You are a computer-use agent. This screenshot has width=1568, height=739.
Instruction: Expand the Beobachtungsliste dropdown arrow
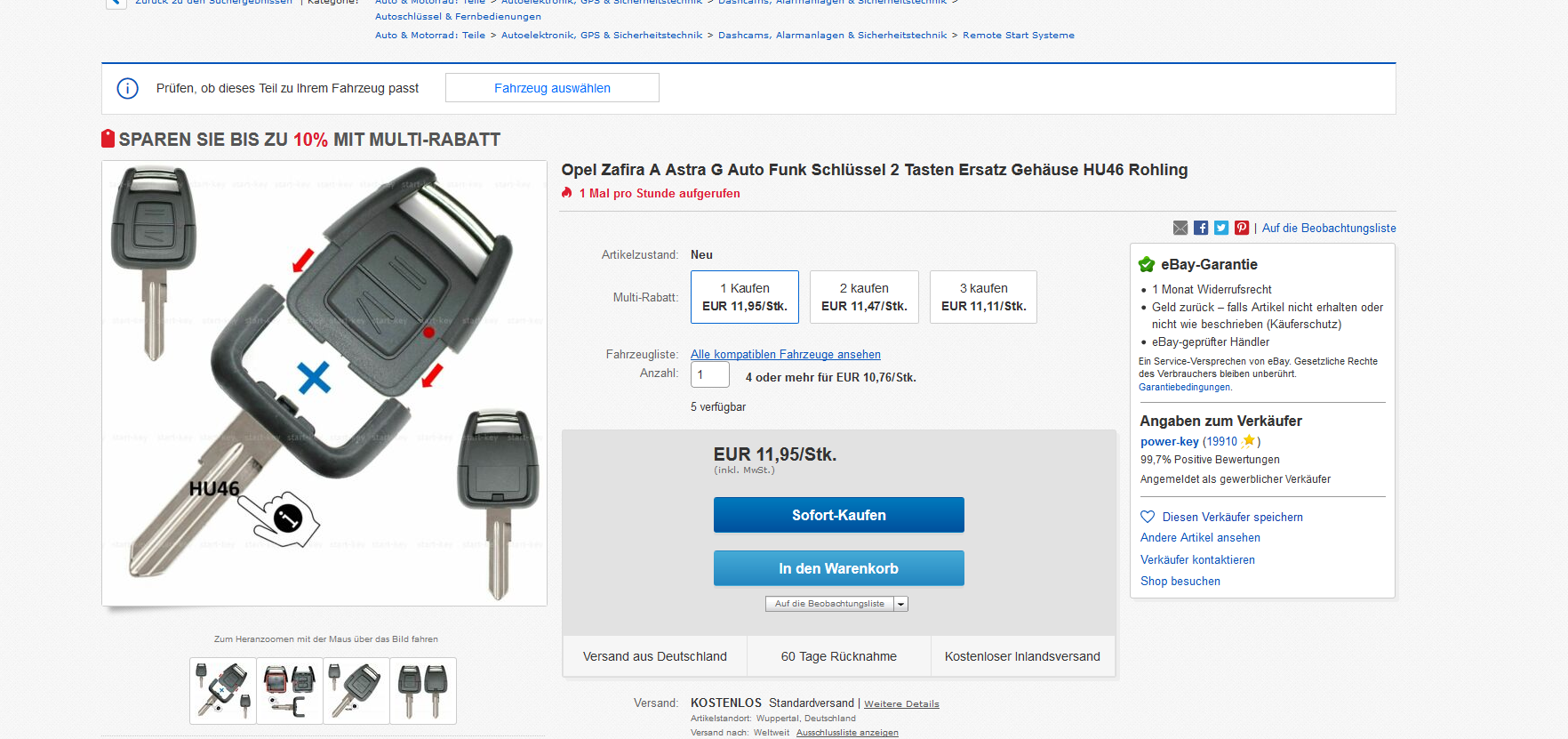coord(901,604)
